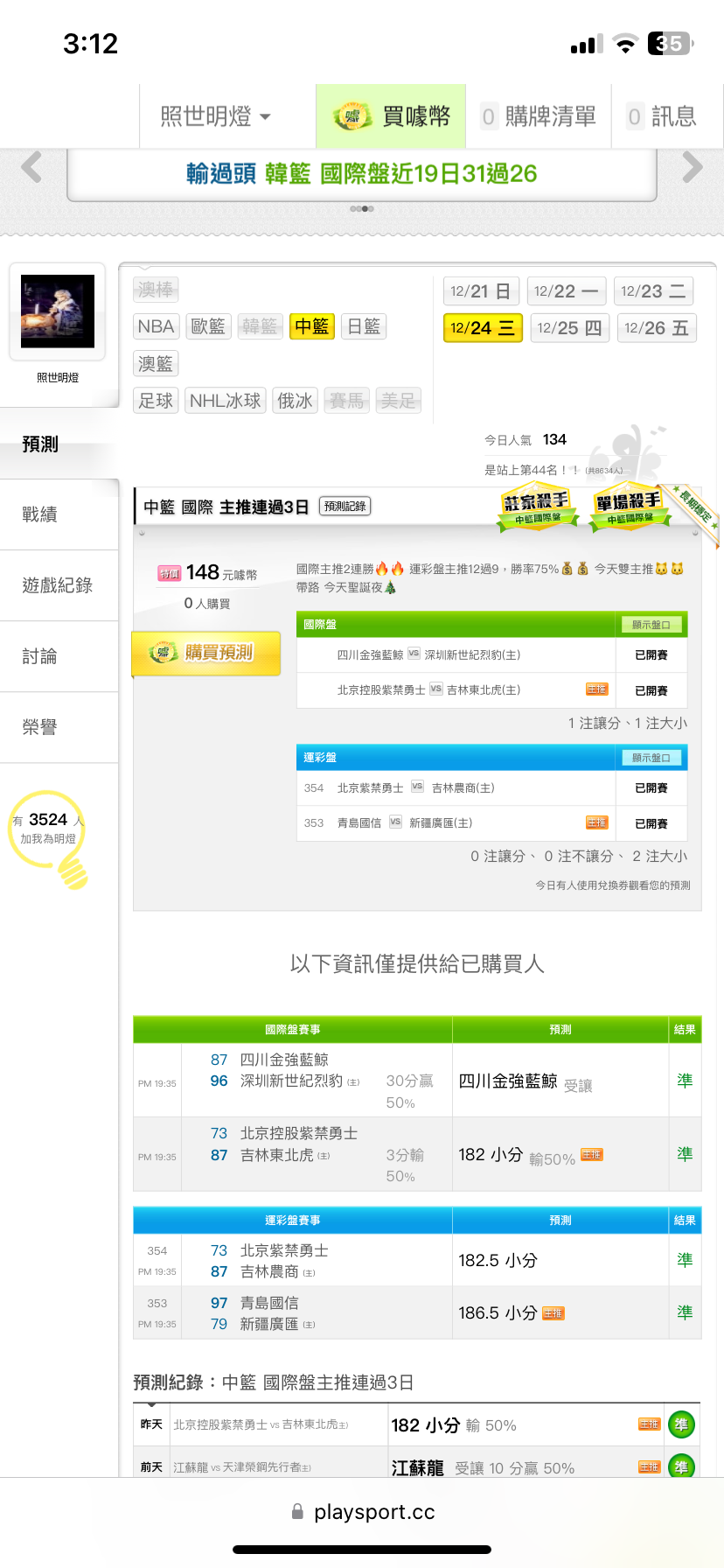Select the 新疆廣匯 team in 運彩盤賽事
This screenshot has height=1568, width=724.
269,1324
